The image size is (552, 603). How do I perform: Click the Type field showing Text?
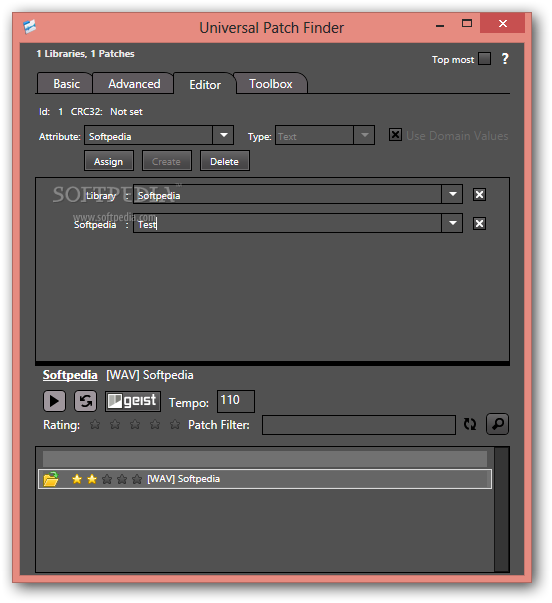[x=314, y=135]
